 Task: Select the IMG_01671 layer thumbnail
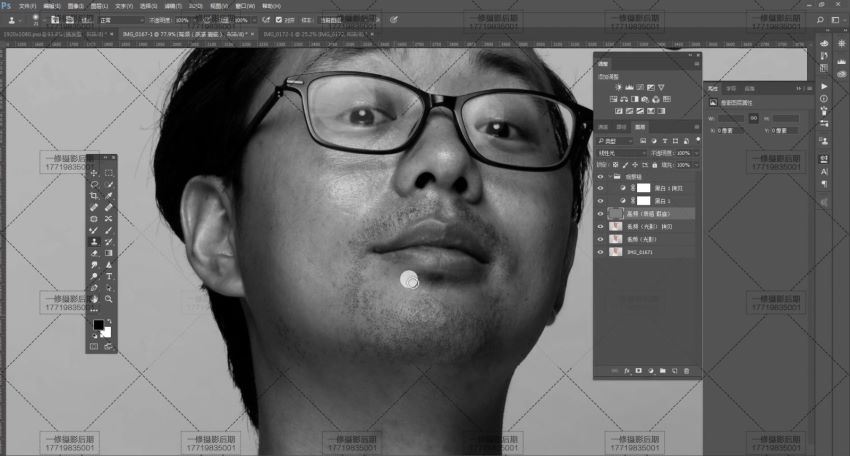pyautogui.click(x=616, y=252)
